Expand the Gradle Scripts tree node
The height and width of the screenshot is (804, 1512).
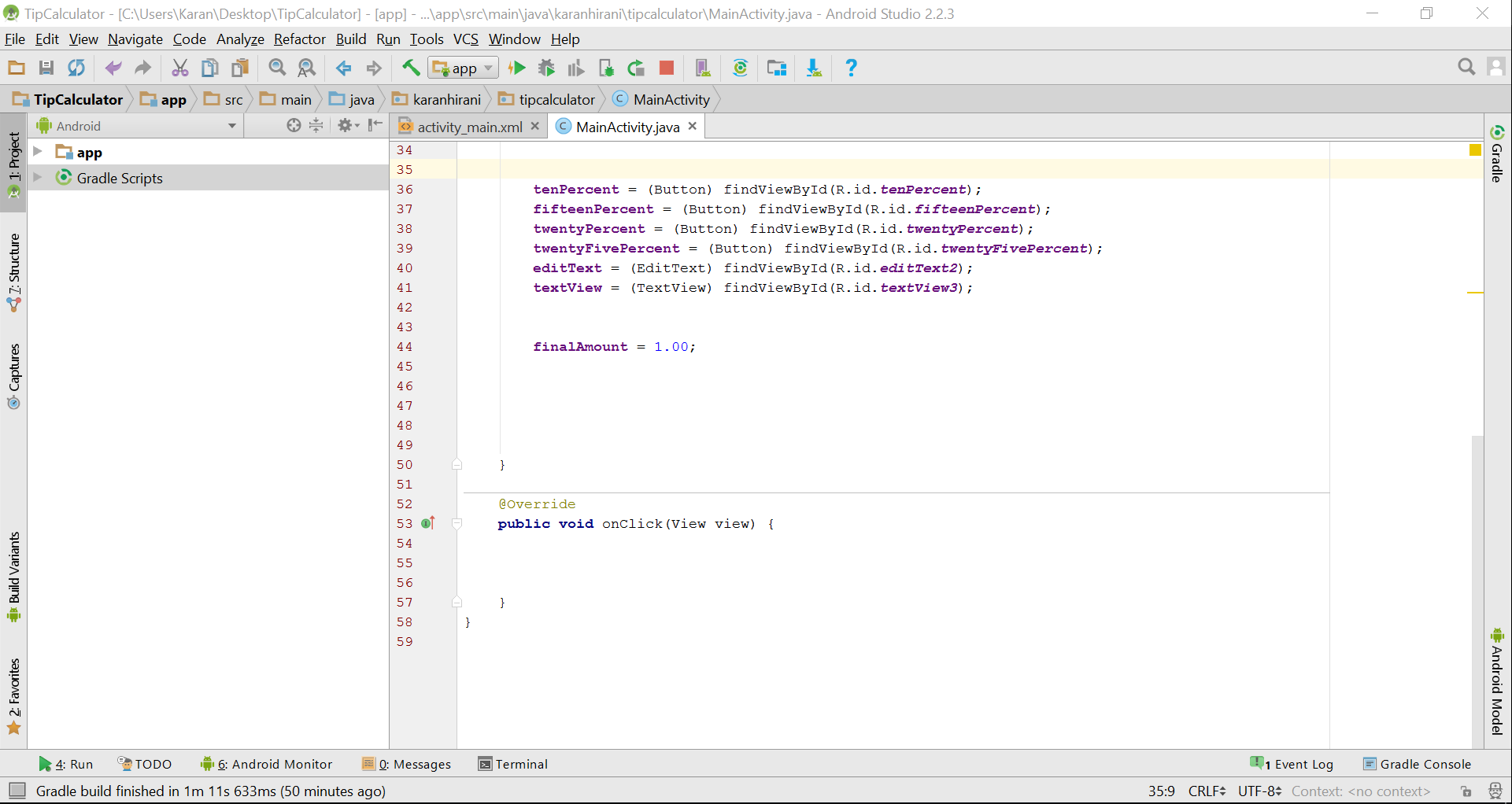(37, 177)
